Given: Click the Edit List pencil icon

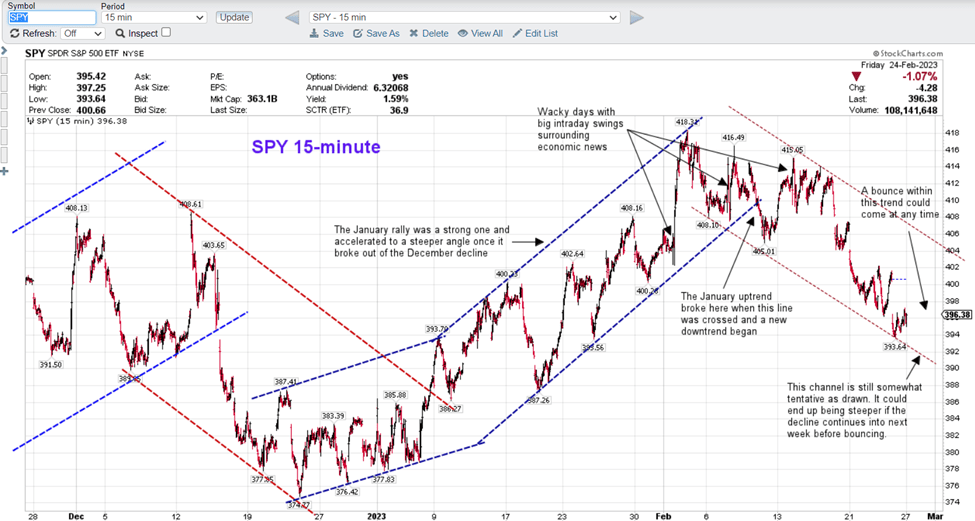Looking at the screenshot, I should [517, 34].
